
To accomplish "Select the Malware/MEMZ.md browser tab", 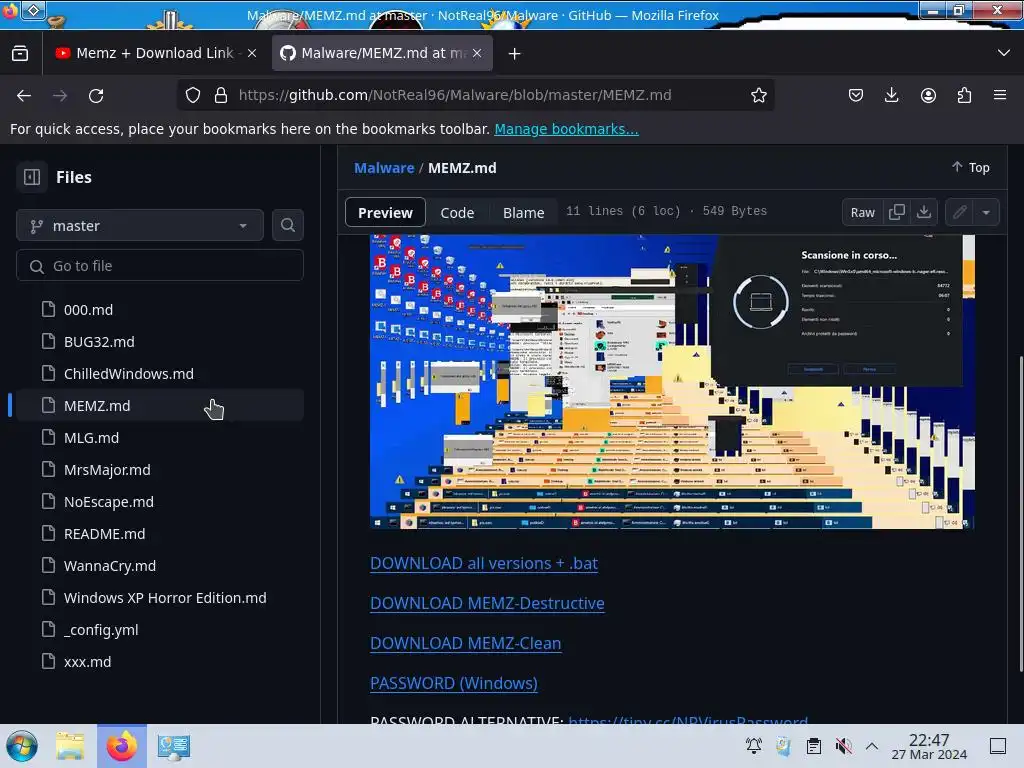I will (x=382, y=54).
